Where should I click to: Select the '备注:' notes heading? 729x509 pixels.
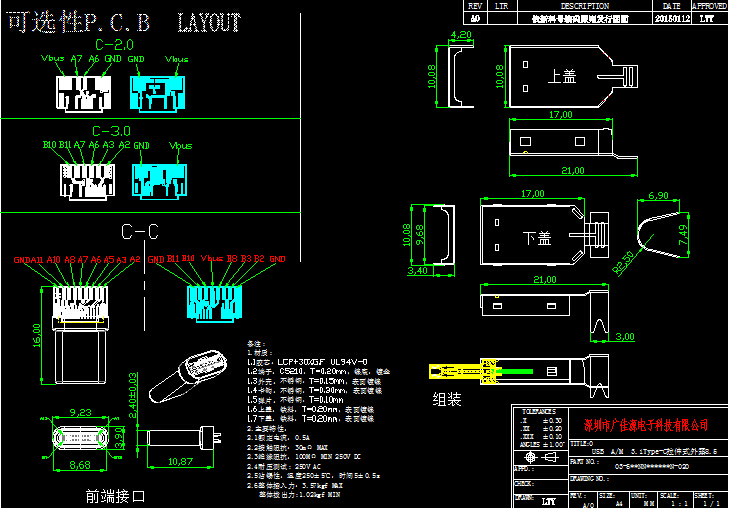pos(256,344)
